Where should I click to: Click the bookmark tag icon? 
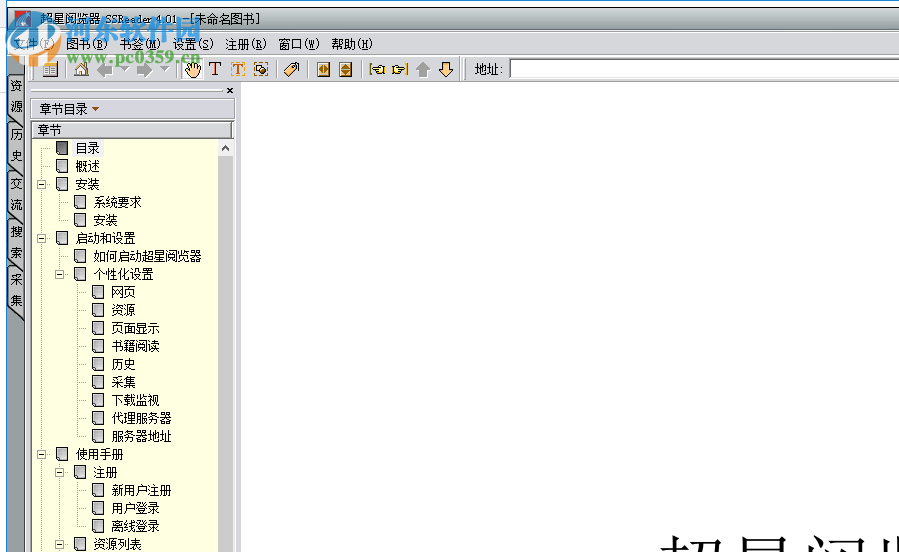291,69
